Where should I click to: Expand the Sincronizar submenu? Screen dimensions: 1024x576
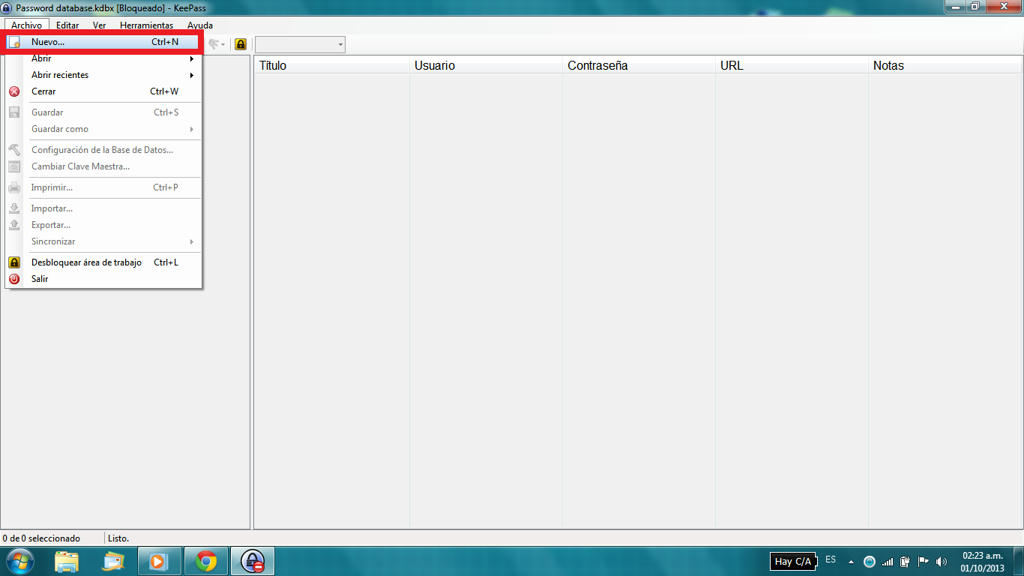pyautogui.click(x=104, y=242)
